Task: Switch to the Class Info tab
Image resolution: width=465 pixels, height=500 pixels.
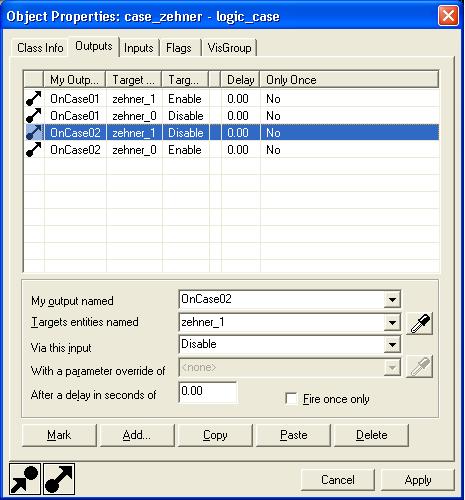Action: click(40, 48)
